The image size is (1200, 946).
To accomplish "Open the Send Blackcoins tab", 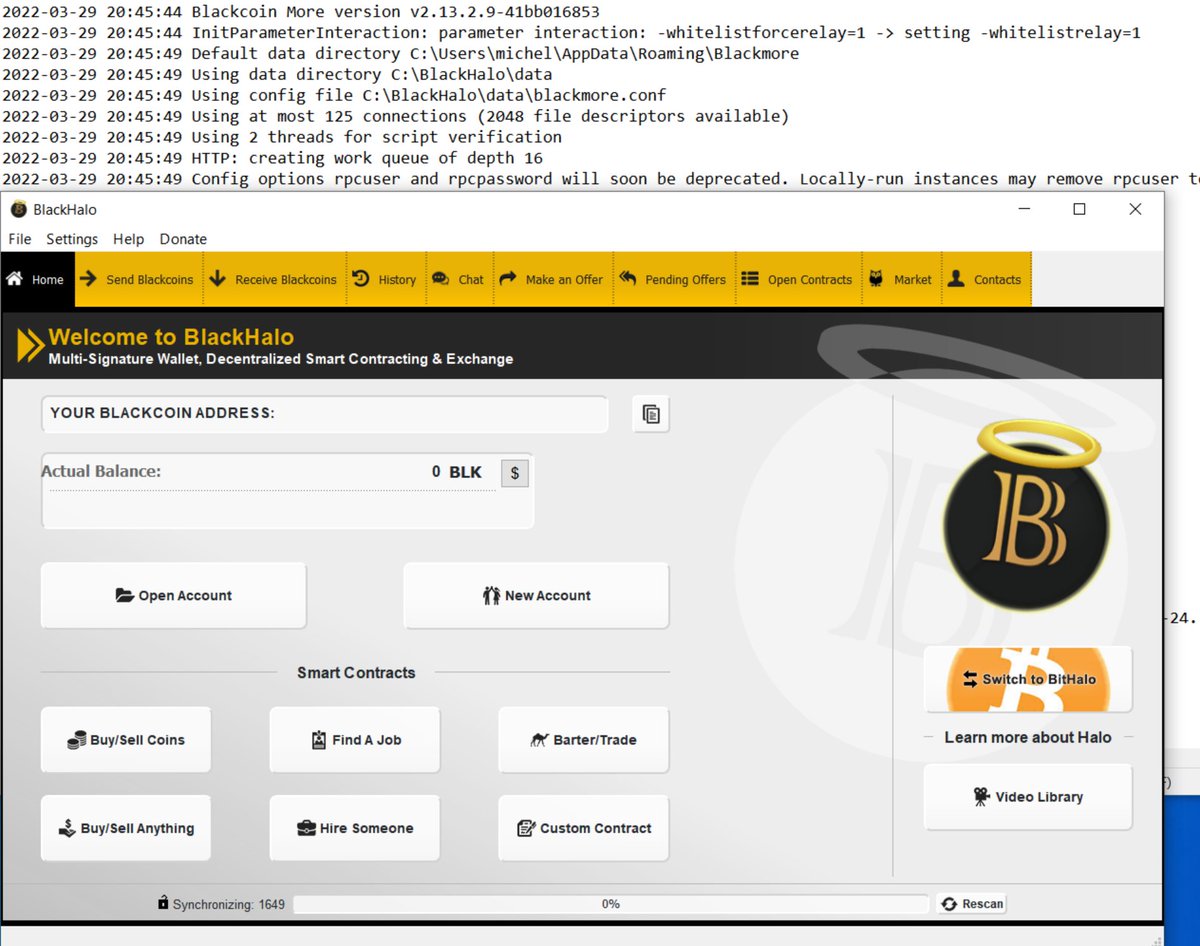I will [x=138, y=280].
